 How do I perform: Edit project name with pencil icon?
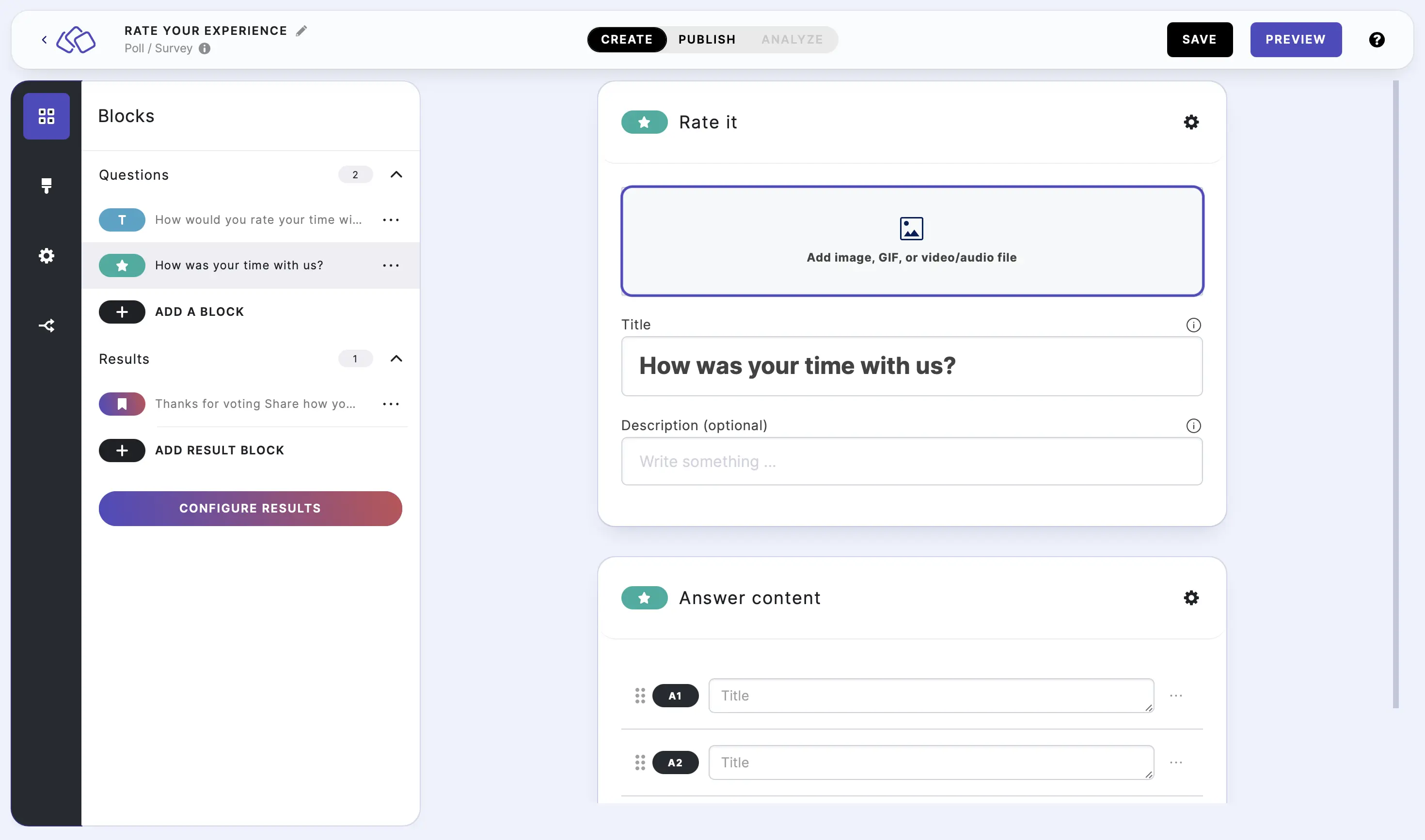coord(301,31)
